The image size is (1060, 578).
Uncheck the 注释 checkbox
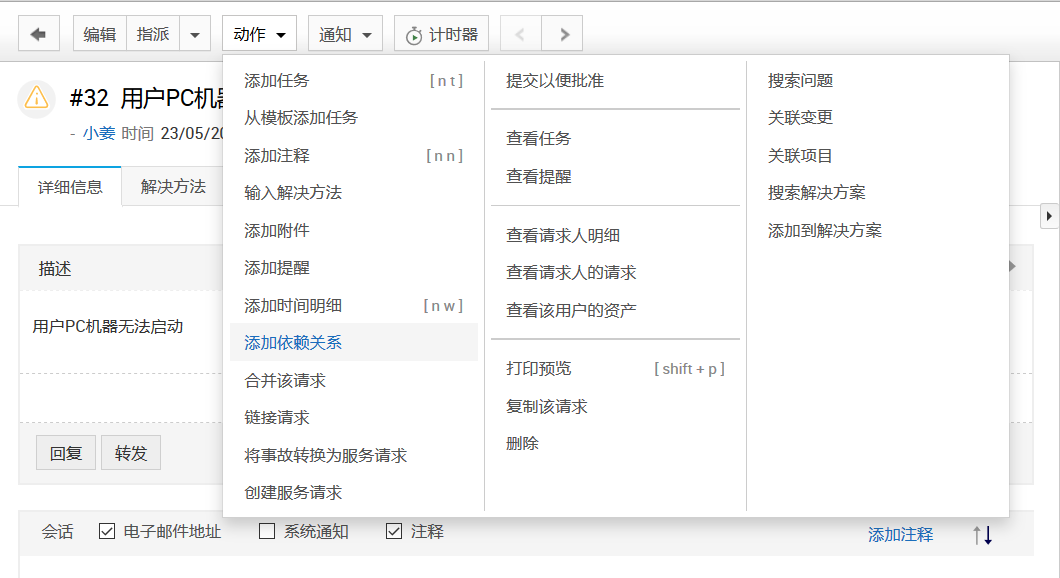(394, 532)
